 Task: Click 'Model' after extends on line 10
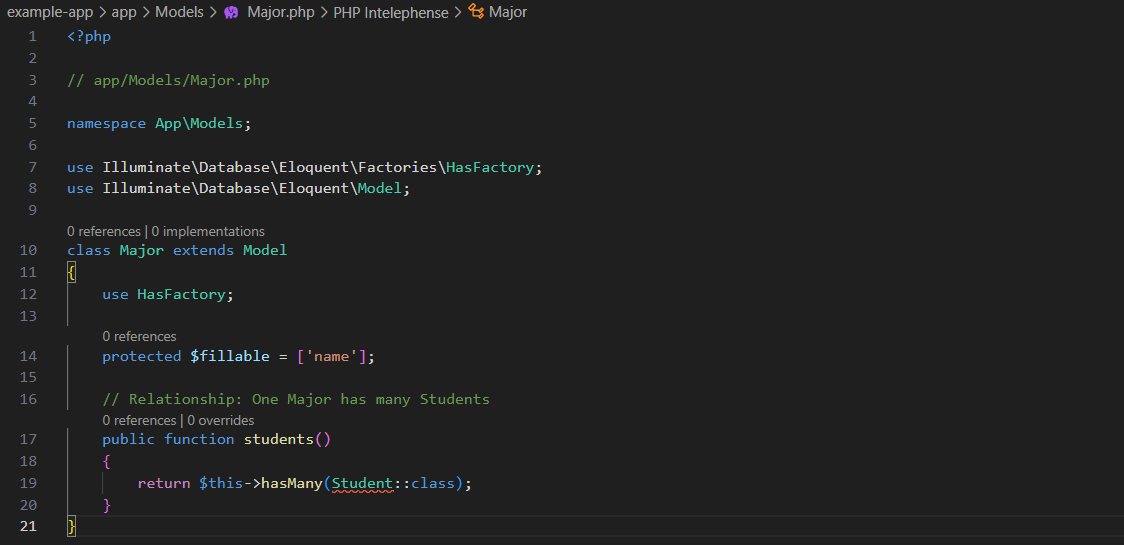point(265,250)
